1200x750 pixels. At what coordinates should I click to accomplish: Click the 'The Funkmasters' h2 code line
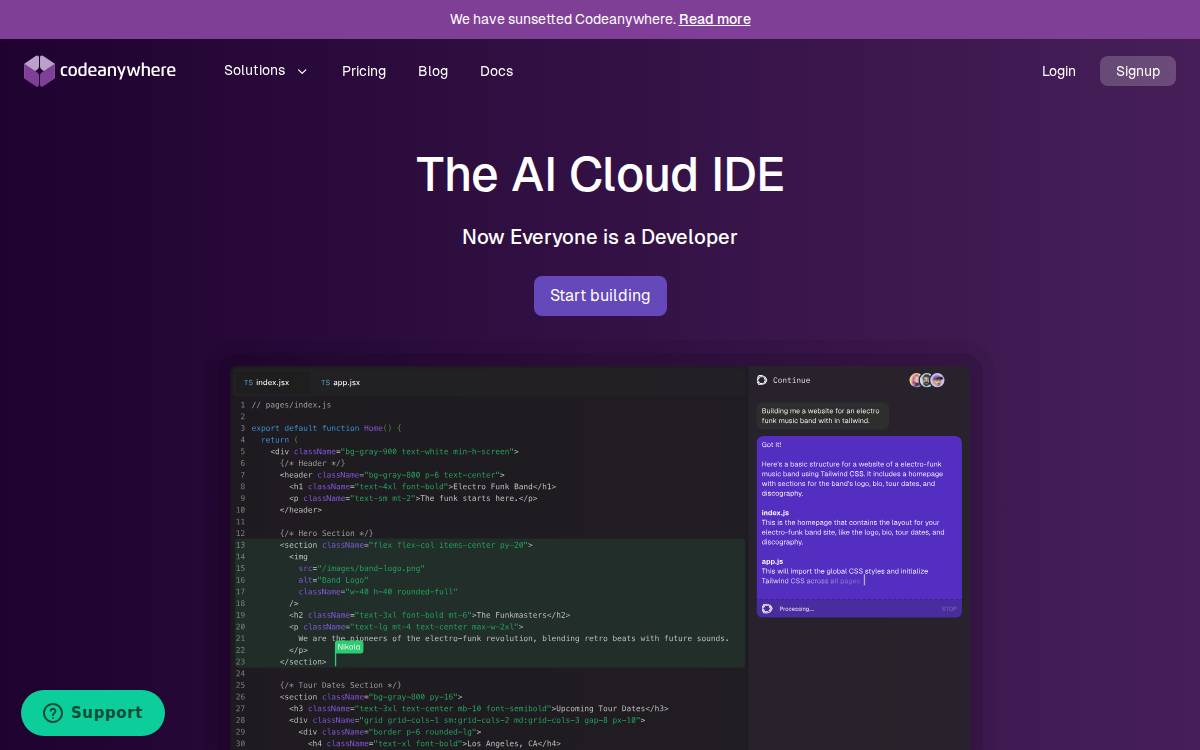point(429,615)
